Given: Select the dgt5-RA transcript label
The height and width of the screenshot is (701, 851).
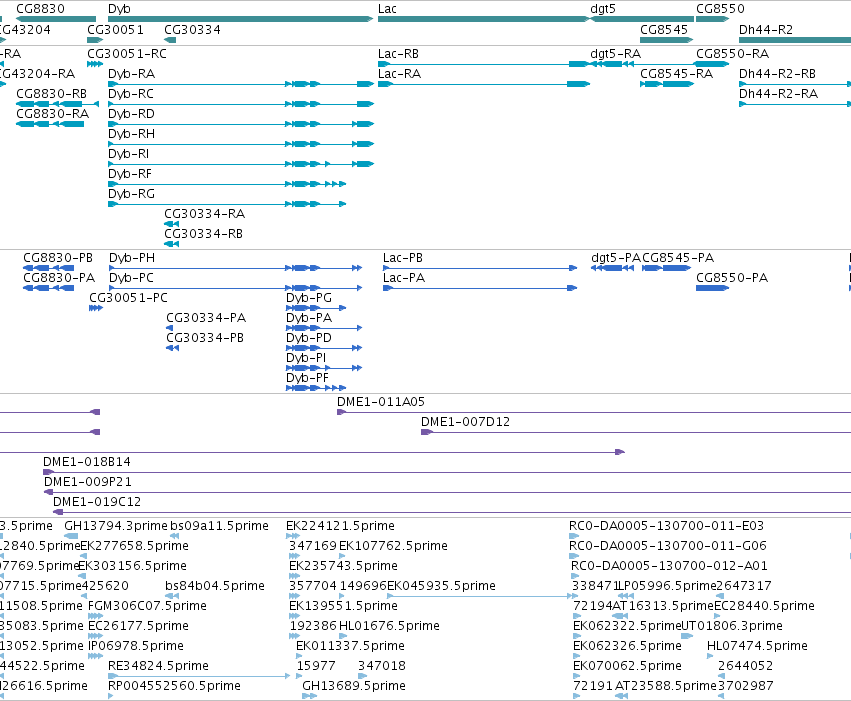Looking at the screenshot, I should (x=615, y=54).
